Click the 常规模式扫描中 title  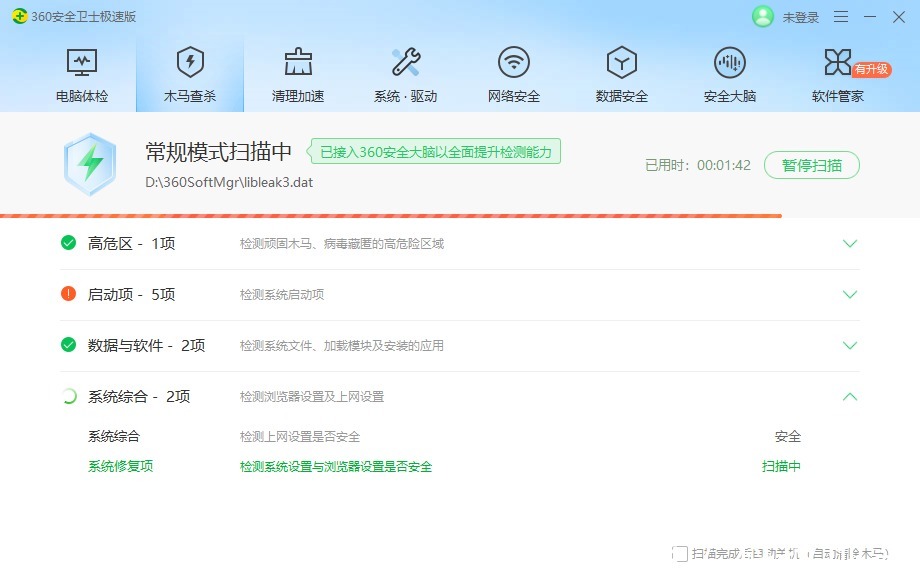tap(218, 152)
